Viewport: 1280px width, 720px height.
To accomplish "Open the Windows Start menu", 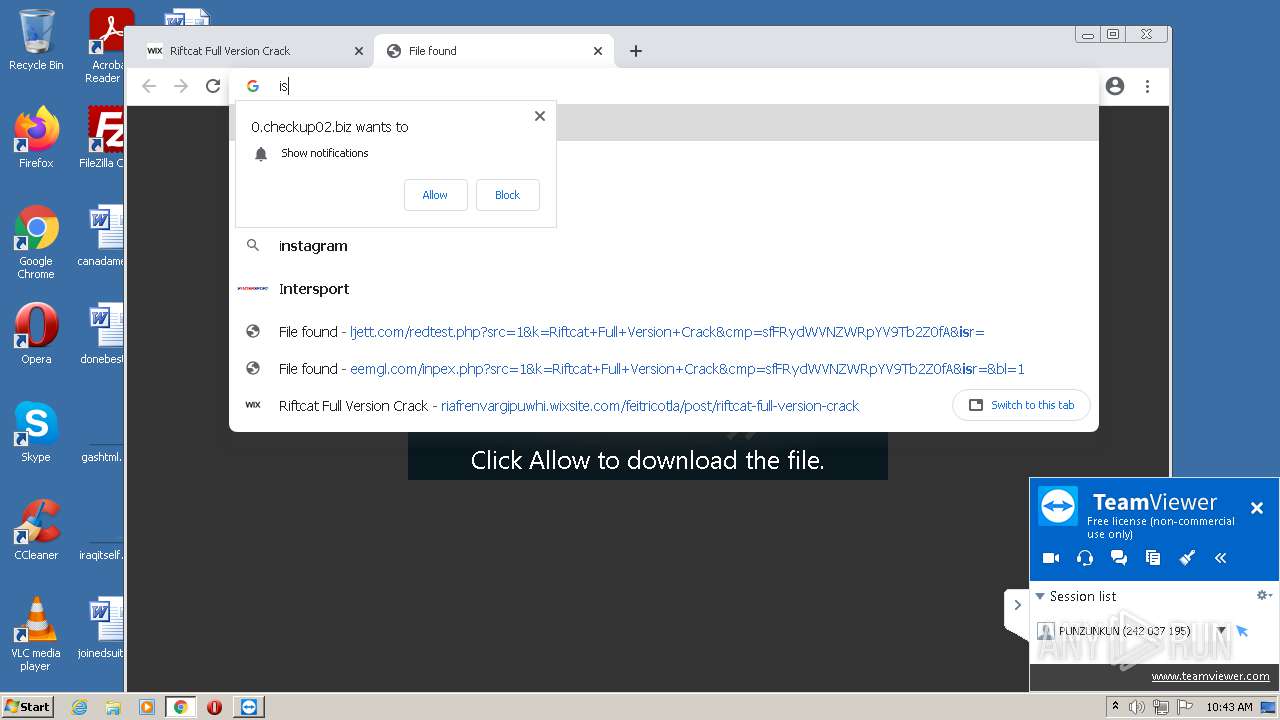I will (x=27, y=707).
